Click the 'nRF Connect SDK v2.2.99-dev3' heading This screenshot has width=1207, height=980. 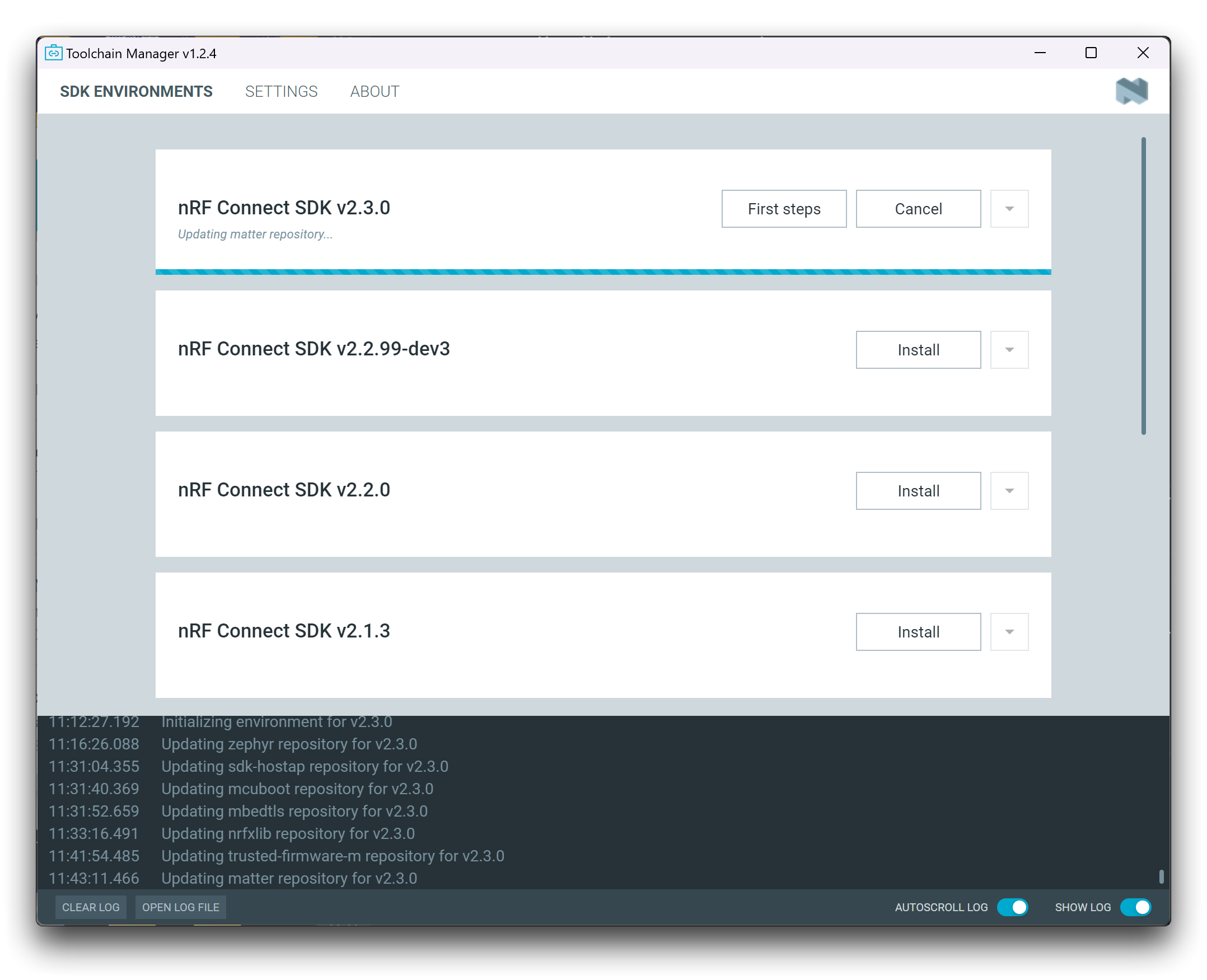[x=314, y=349]
